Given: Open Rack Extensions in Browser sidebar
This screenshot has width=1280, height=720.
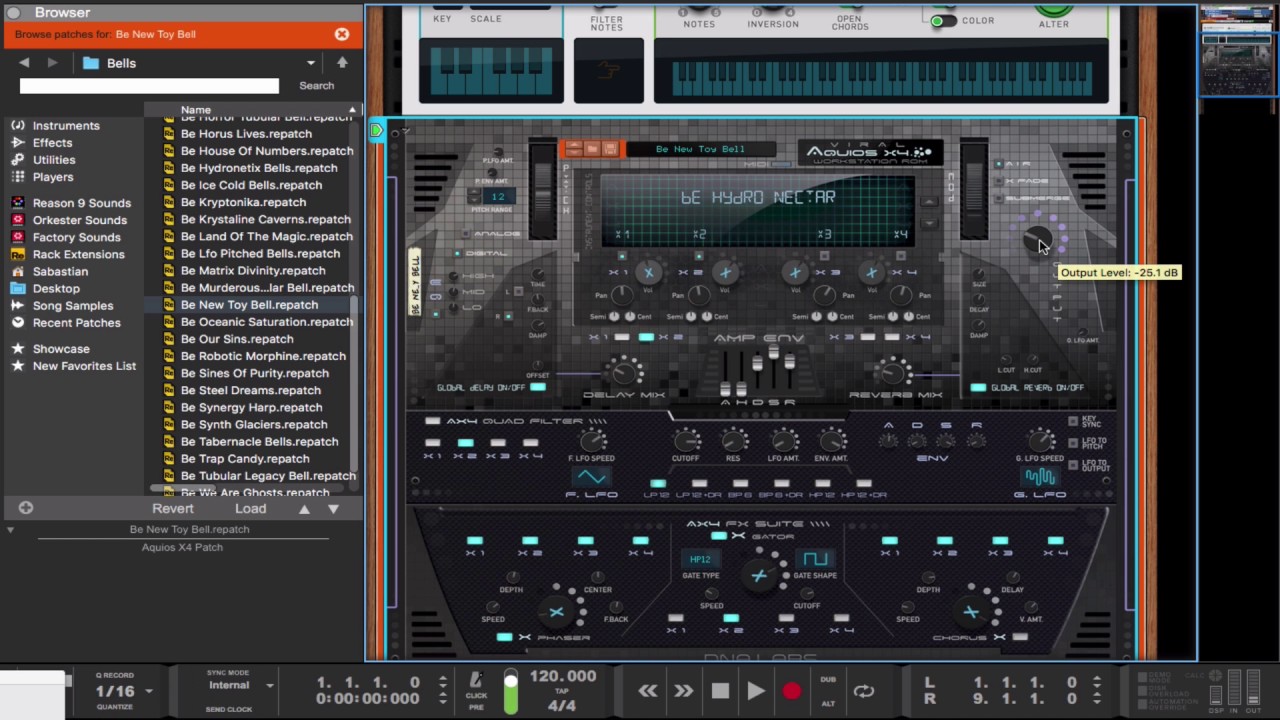Looking at the screenshot, I should click(x=79, y=254).
